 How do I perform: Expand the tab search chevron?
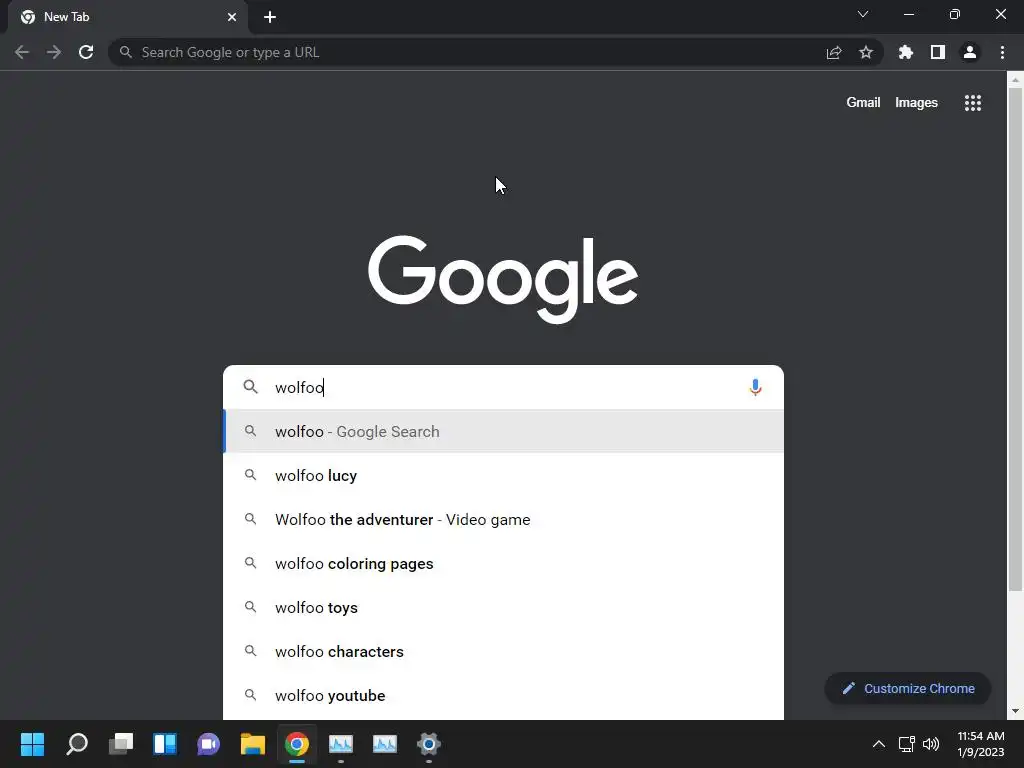pos(863,14)
